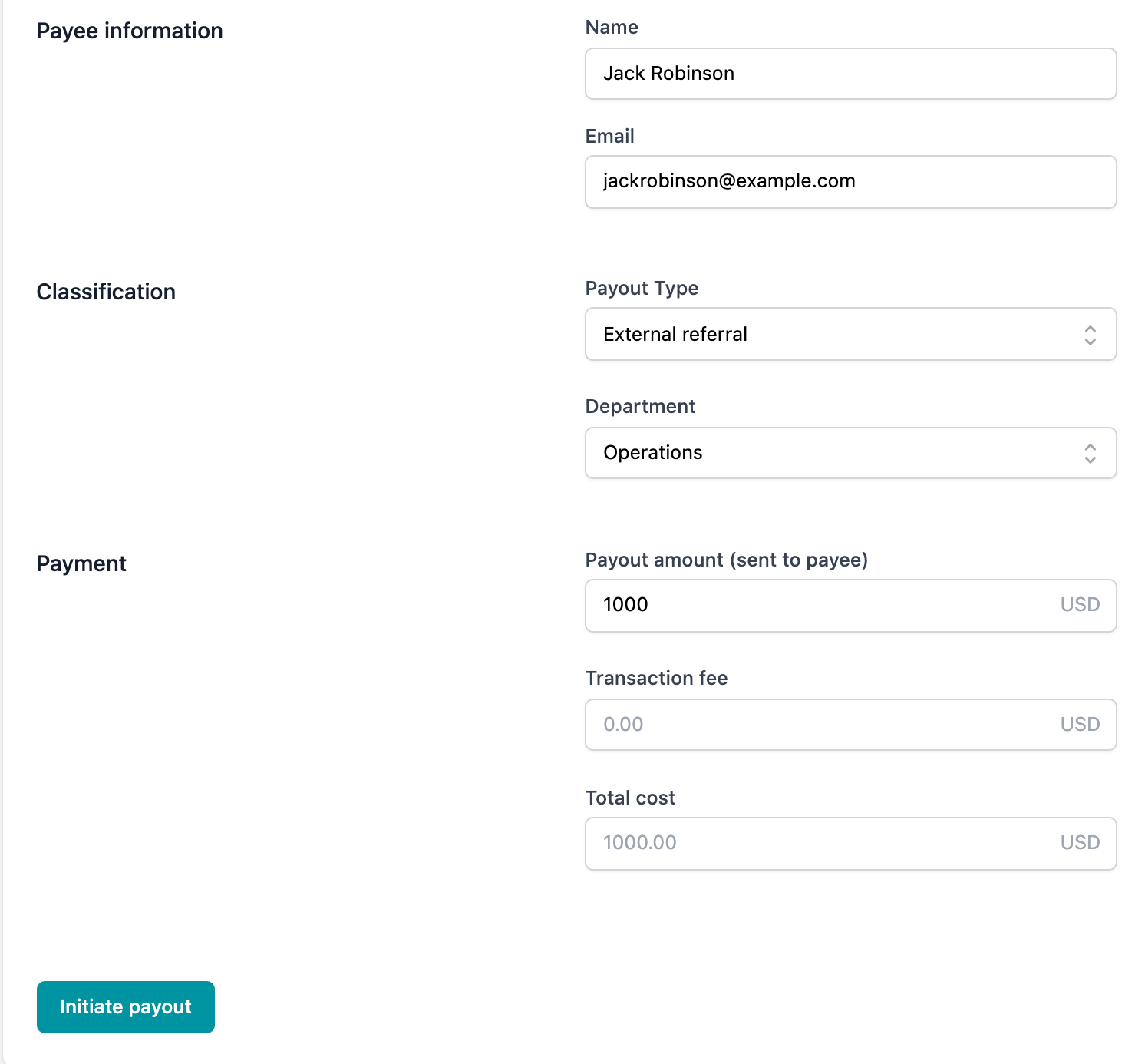Screen dimensions: 1145x1064
Task: Click the Payee information section heading
Action: coord(130,31)
